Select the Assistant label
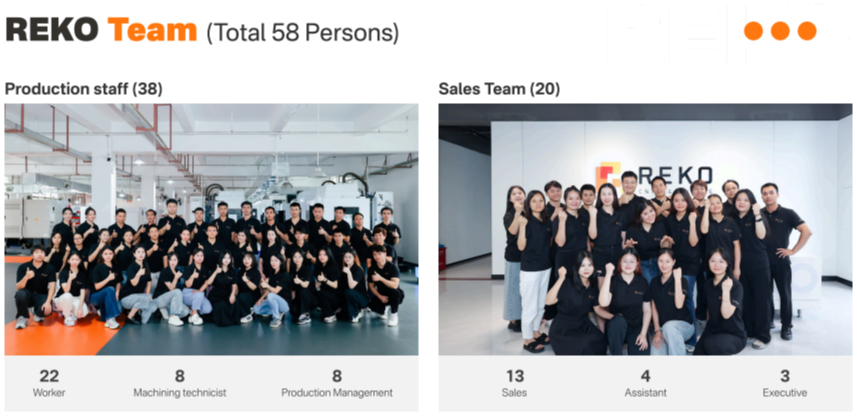The width and height of the screenshot is (857, 416). tap(646, 393)
